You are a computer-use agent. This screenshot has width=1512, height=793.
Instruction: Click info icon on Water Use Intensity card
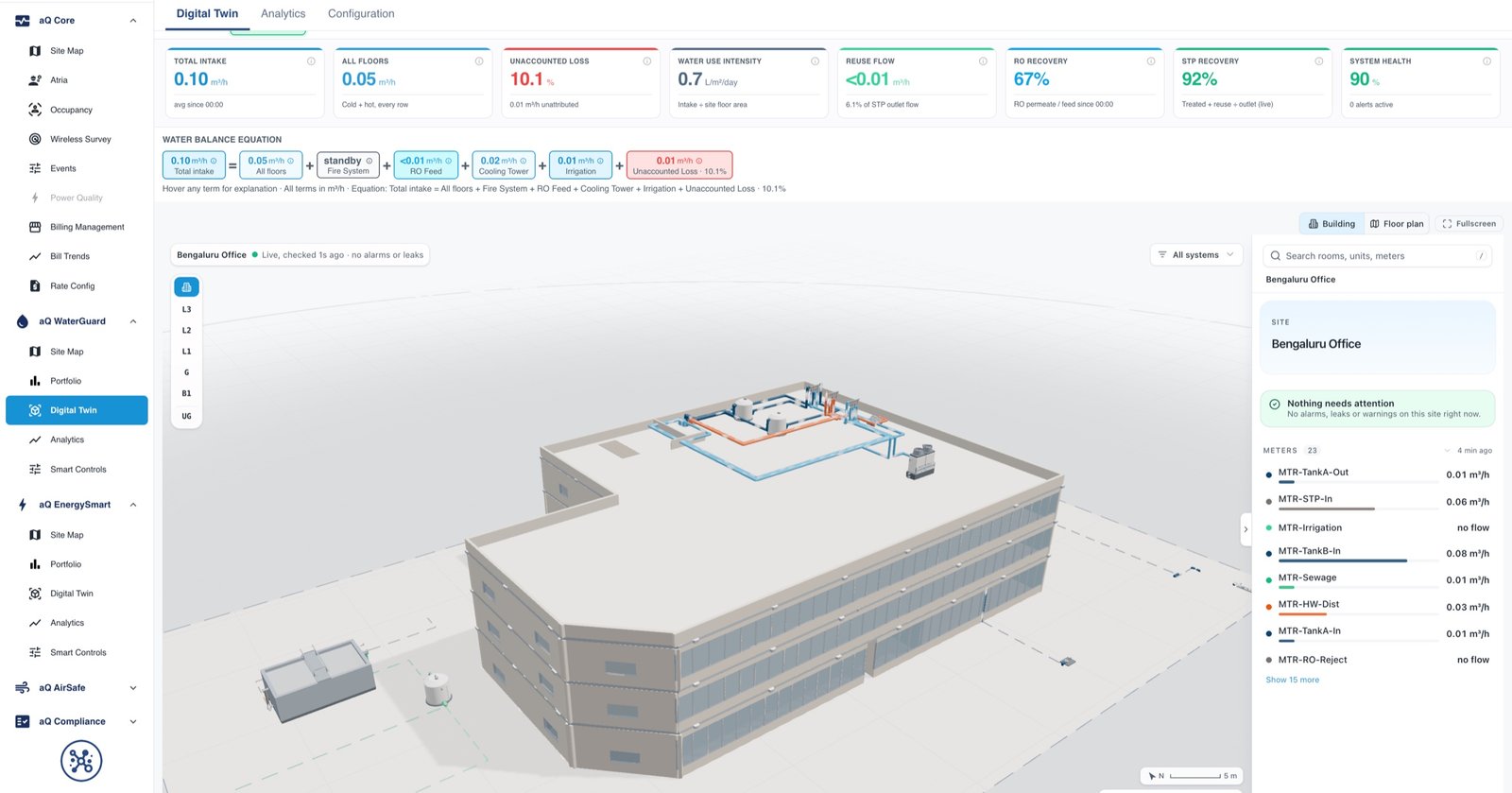coord(816,61)
